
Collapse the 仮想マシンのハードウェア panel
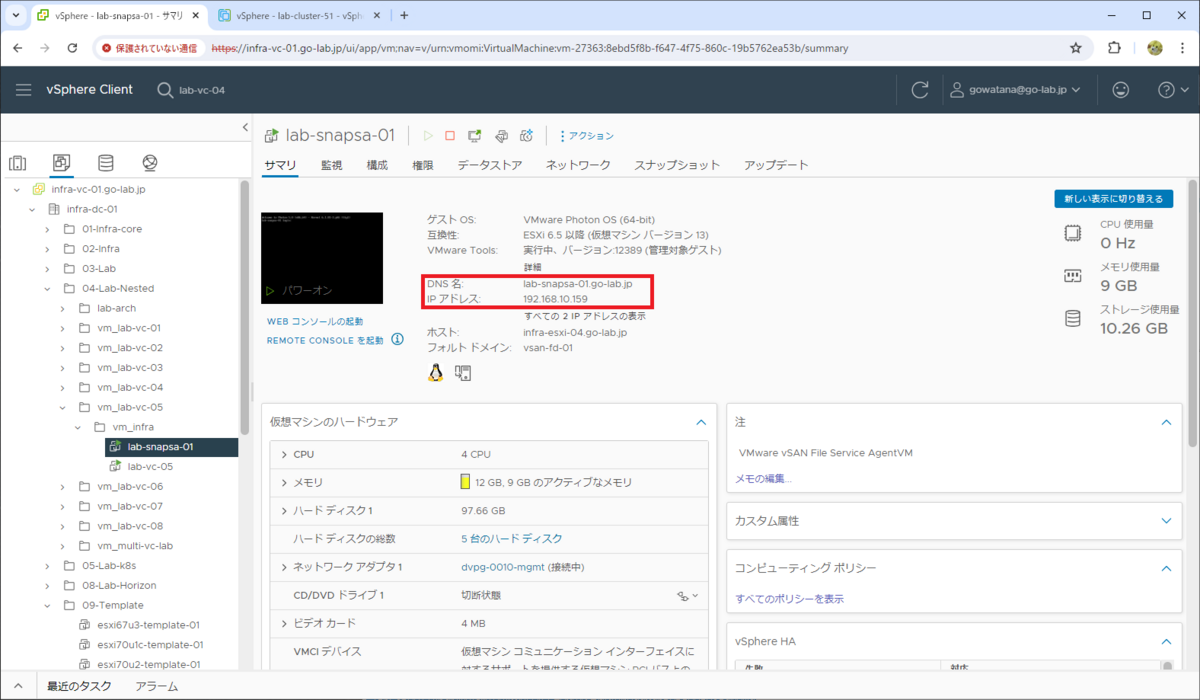tap(701, 422)
